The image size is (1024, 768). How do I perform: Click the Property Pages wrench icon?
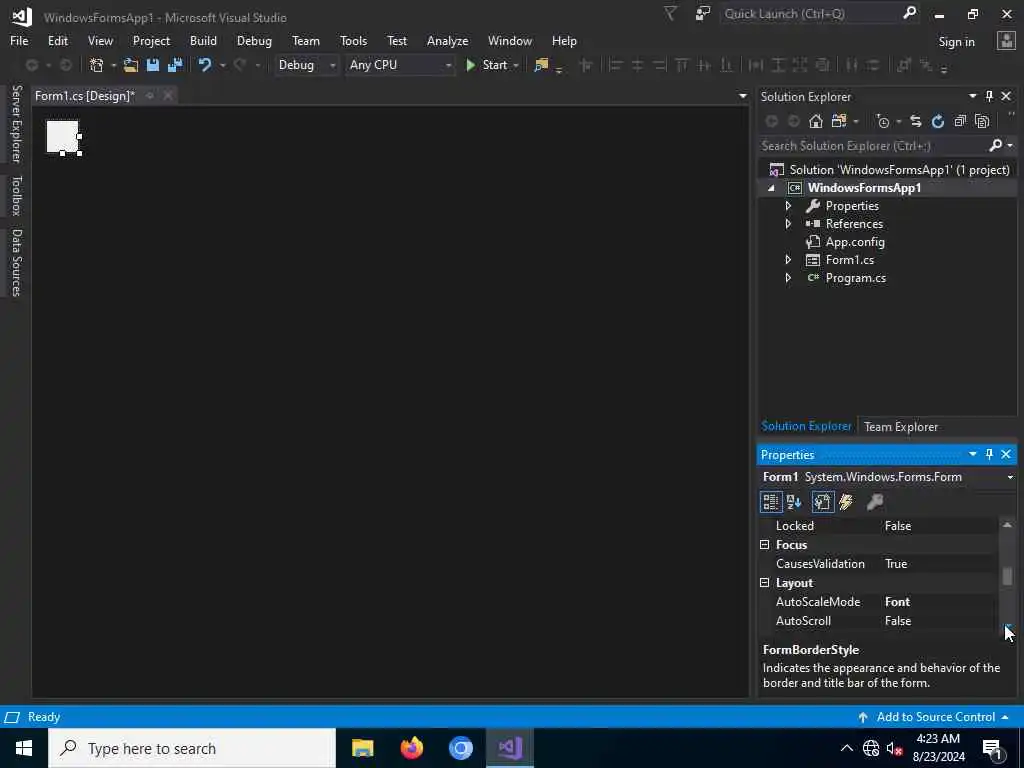(x=875, y=502)
